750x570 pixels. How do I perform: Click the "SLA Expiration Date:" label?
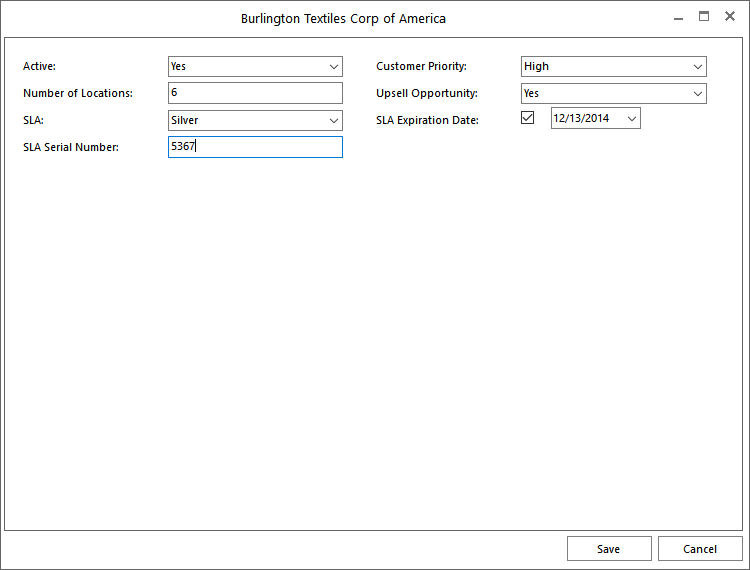(427, 120)
